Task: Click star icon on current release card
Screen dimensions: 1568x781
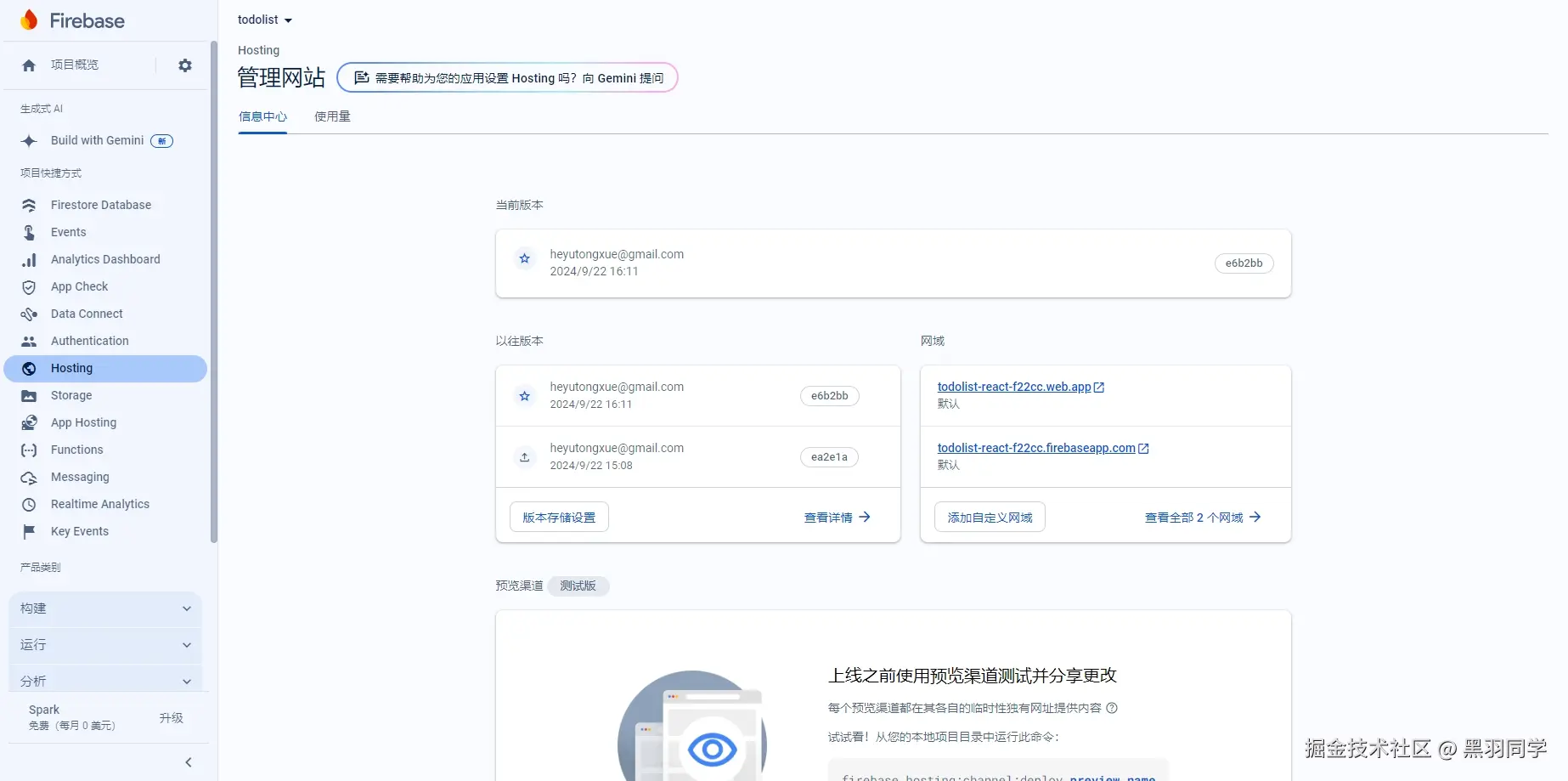Action: tap(525, 258)
